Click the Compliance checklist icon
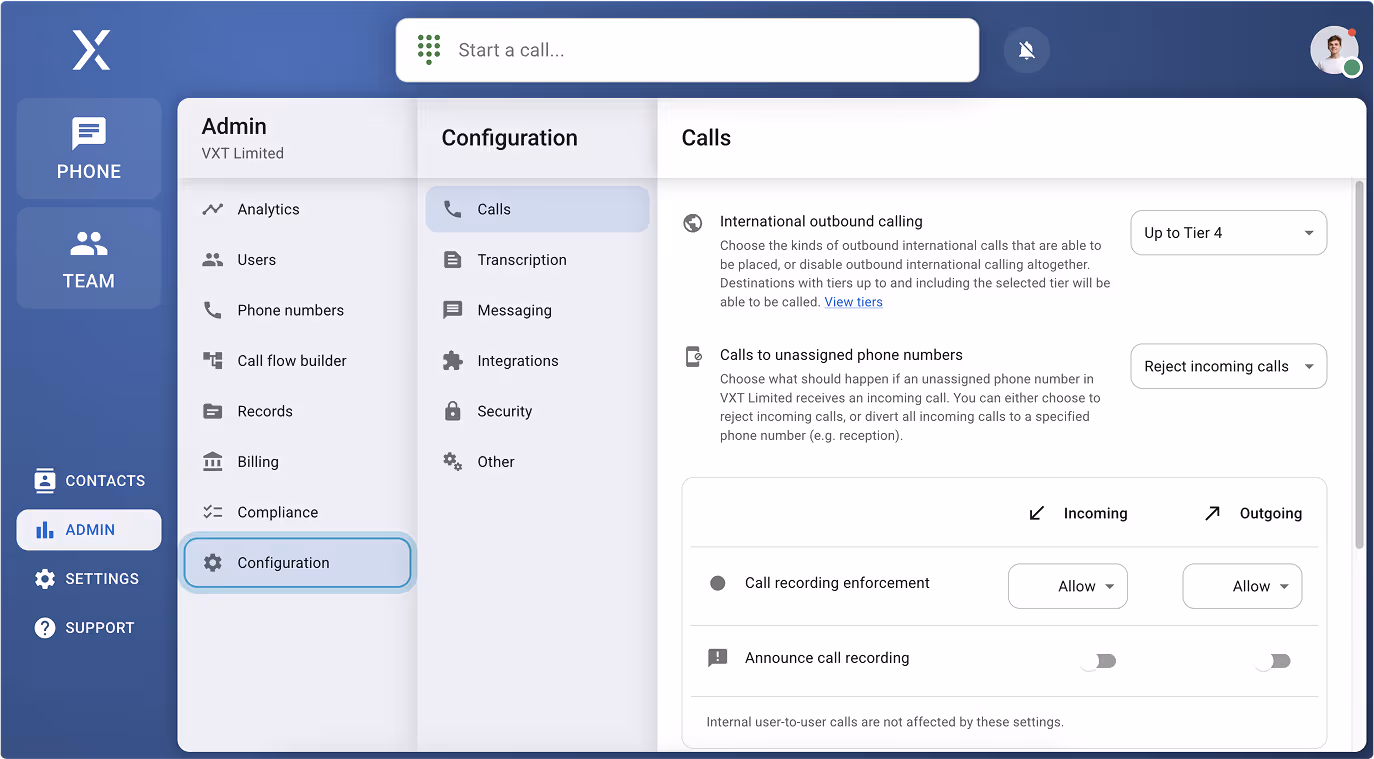 click(213, 512)
